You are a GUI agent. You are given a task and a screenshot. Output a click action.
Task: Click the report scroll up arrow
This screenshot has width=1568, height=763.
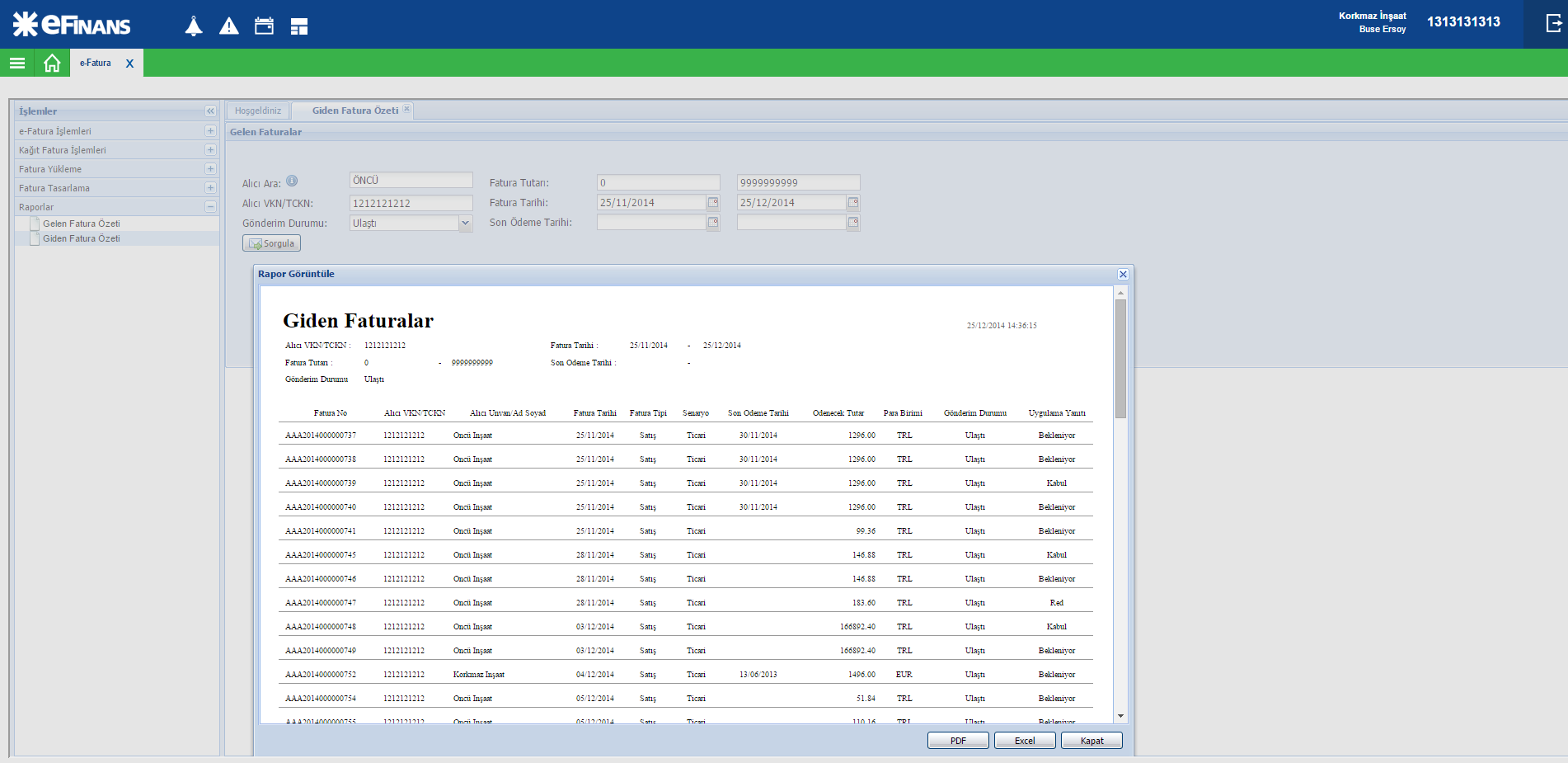click(x=1120, y=293)
